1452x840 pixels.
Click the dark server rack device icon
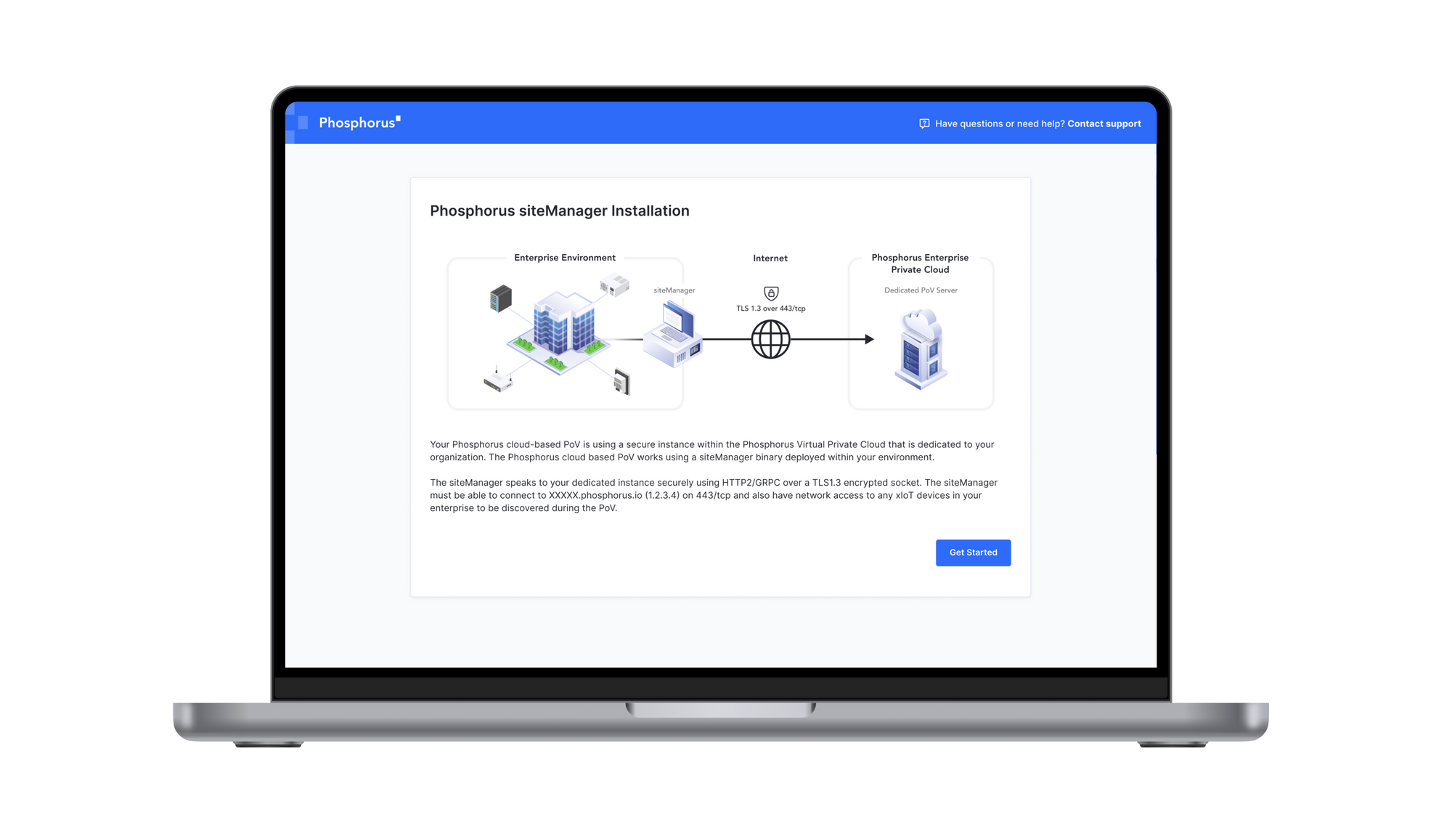point(501,298)
